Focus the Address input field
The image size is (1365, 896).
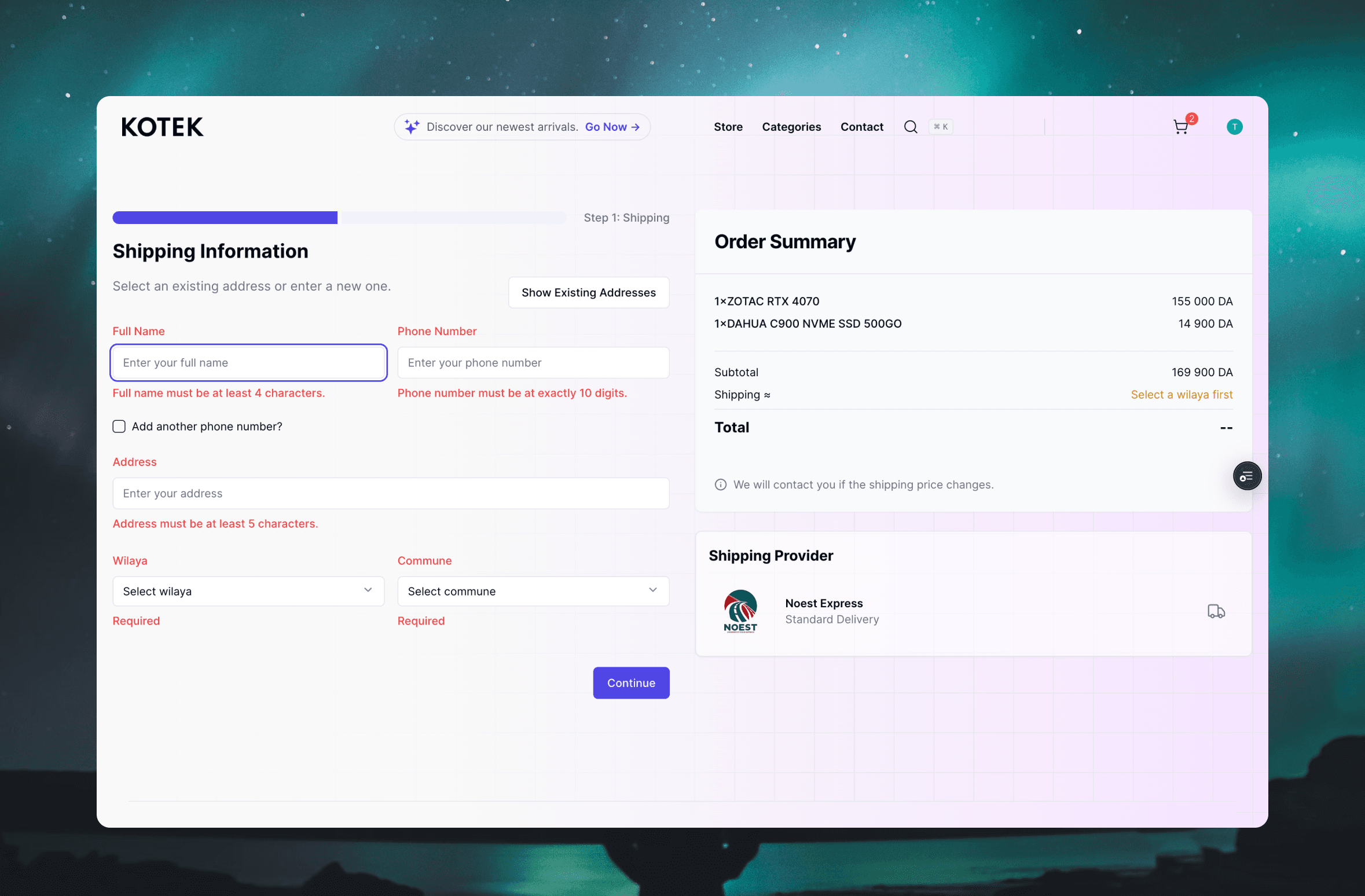pyautogui.click(x=391, y=493)
